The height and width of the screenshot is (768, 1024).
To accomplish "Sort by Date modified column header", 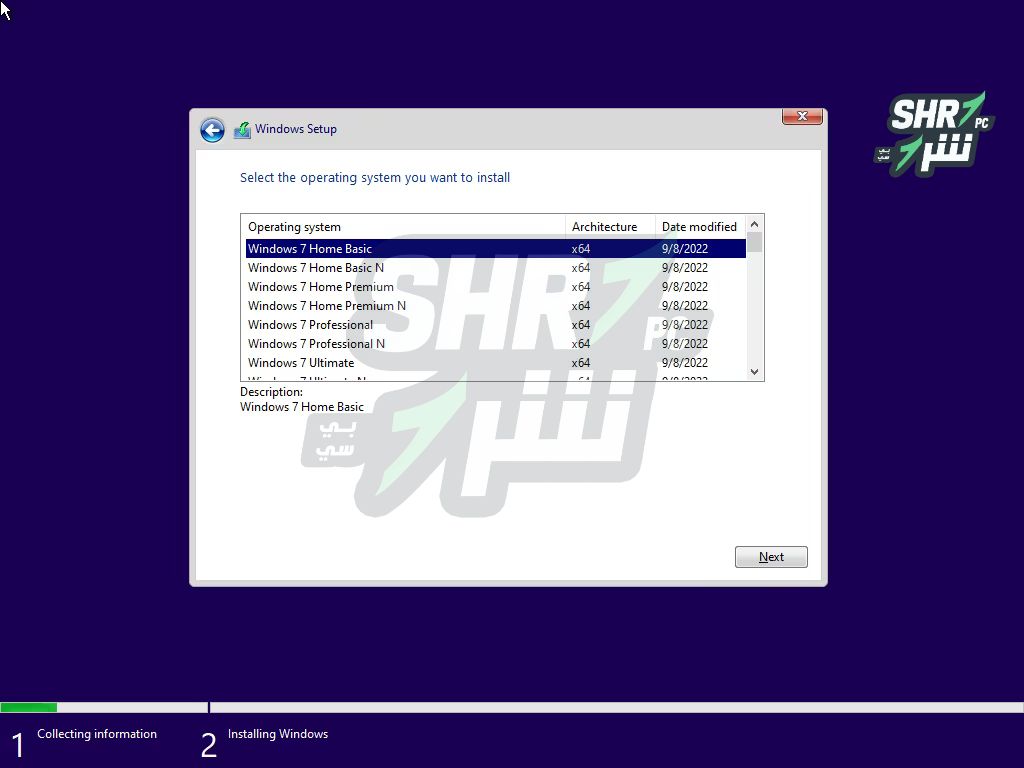I will point(700,227).
